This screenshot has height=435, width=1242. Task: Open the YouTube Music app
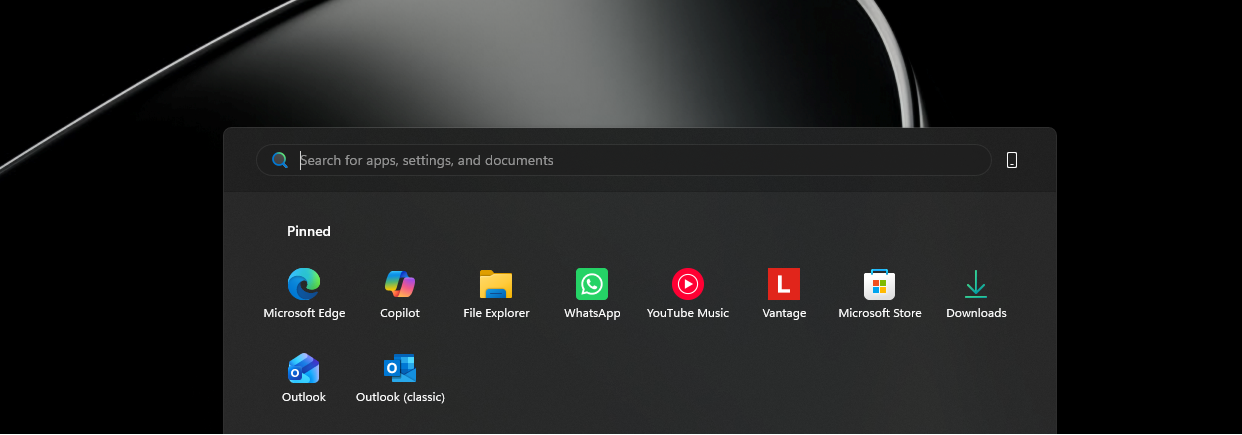[x=688, y=294]
